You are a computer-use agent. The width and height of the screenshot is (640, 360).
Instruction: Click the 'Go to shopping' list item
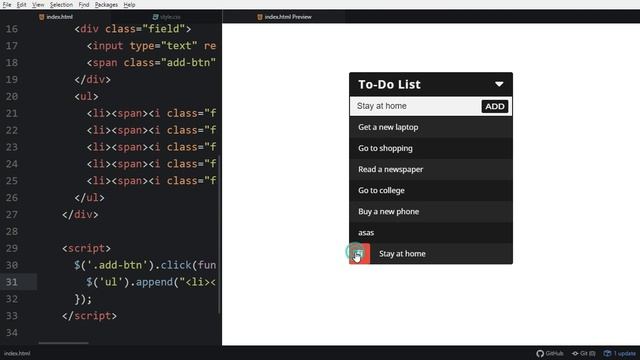[x=431, y=148]
